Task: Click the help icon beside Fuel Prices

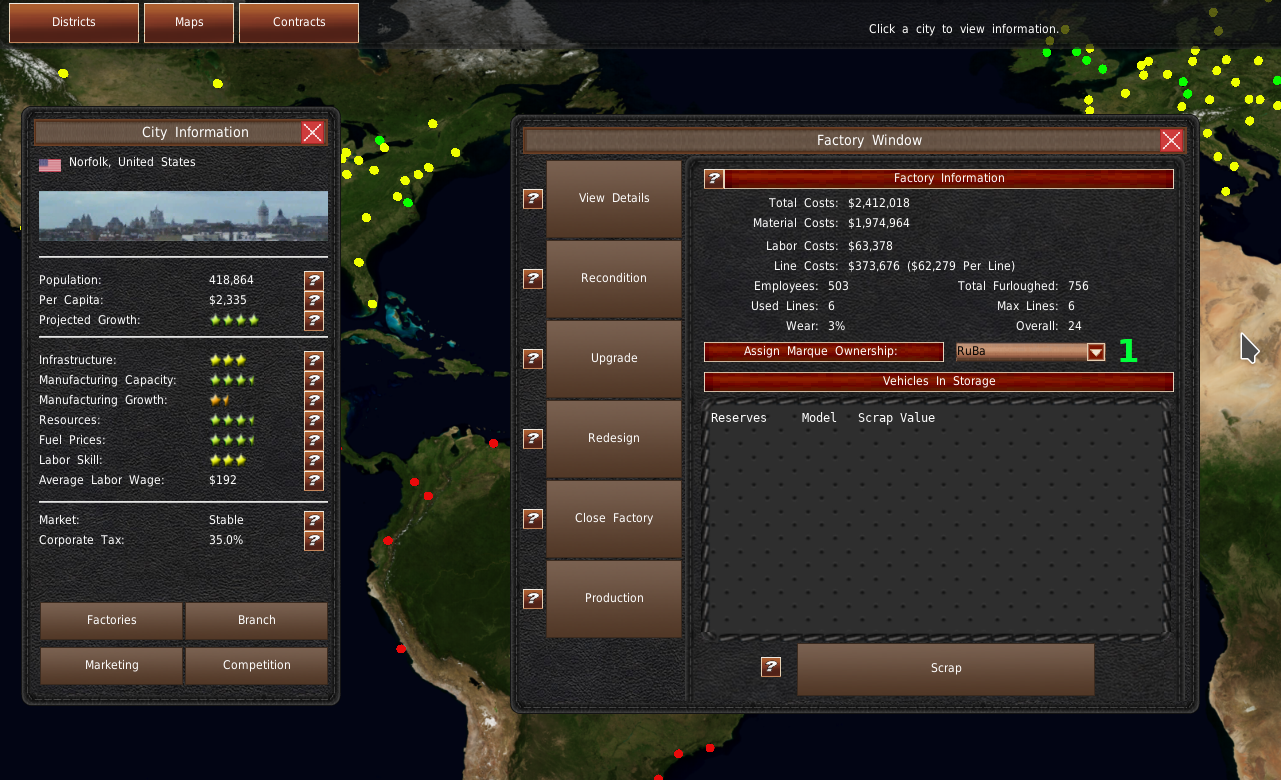Action: point(314,441)
